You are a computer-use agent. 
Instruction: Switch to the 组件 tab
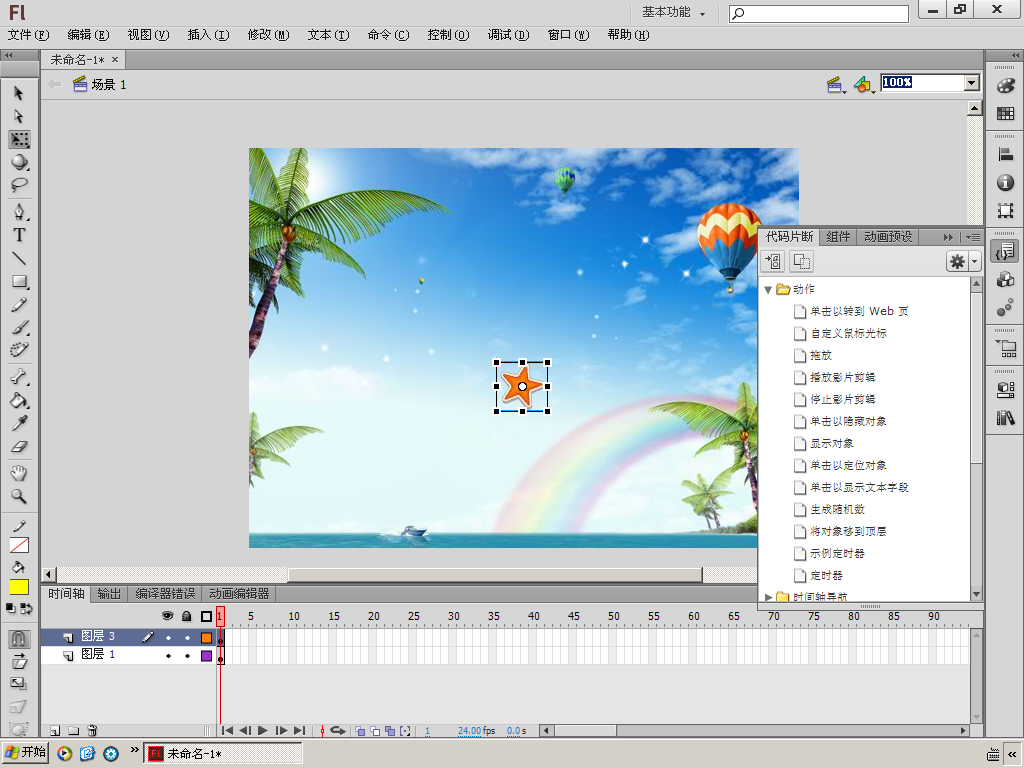tap(838, 236)
